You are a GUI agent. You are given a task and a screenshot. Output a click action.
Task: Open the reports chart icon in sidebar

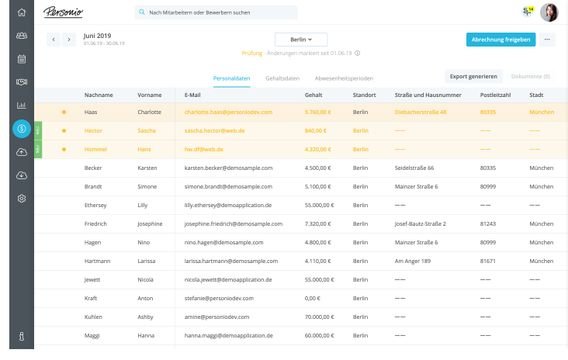22,105
